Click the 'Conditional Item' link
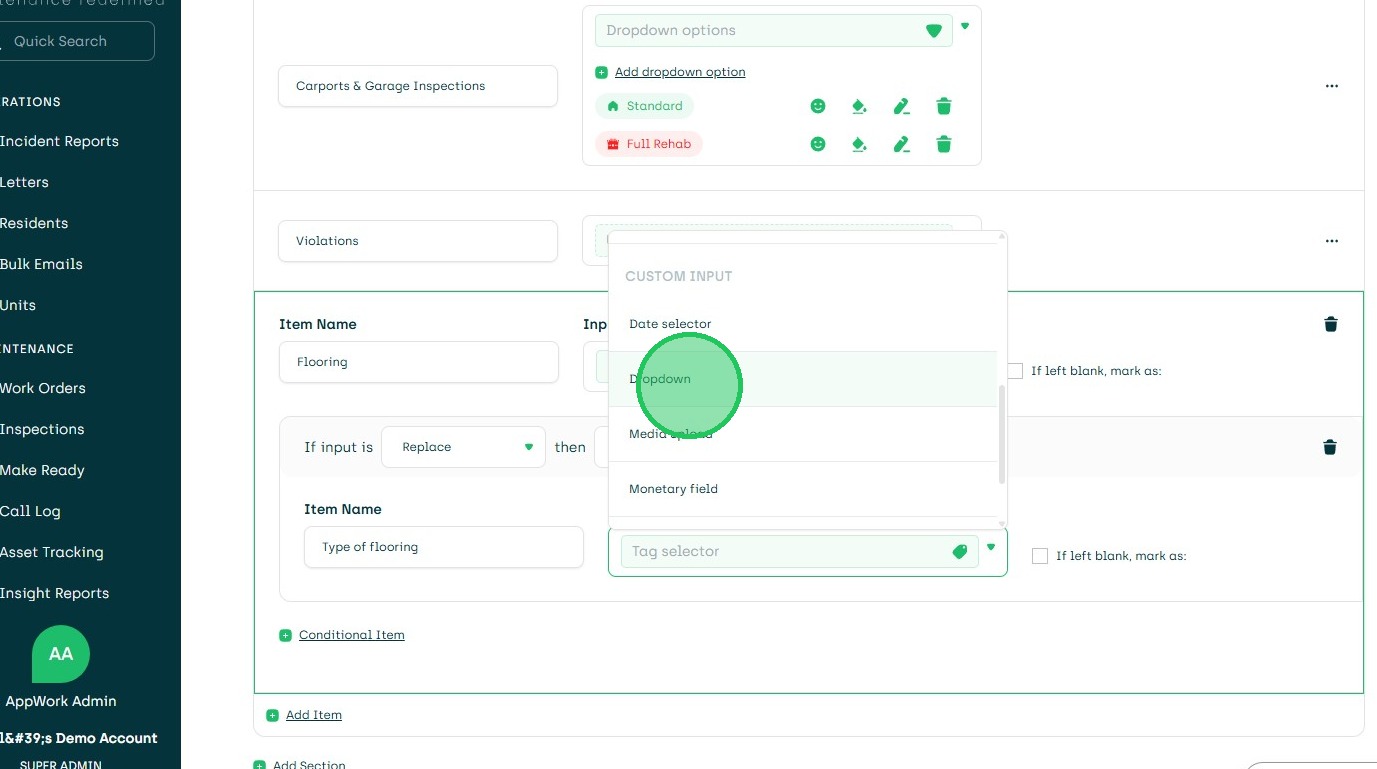 (351, 635)
